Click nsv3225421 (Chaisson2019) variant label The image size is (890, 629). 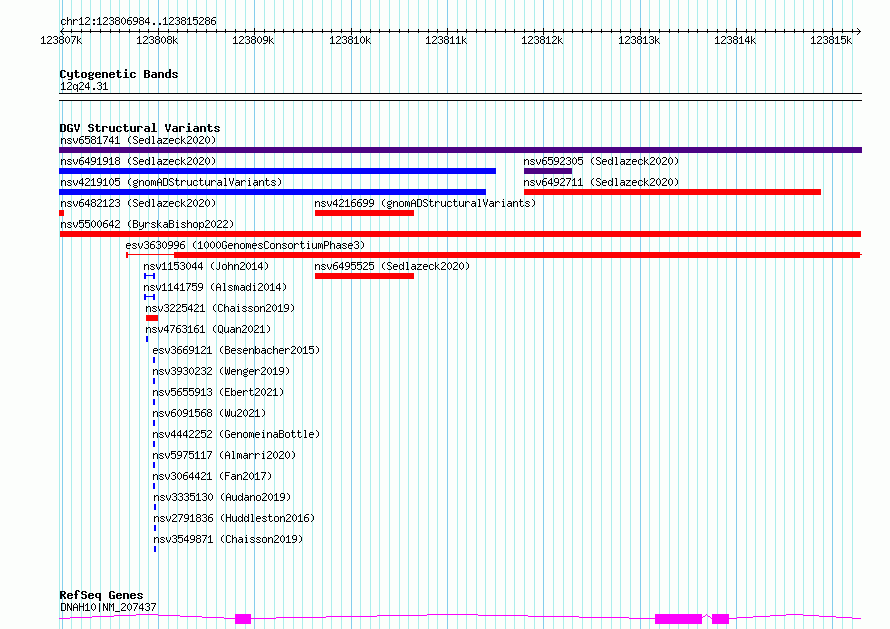tap(220, 308)
